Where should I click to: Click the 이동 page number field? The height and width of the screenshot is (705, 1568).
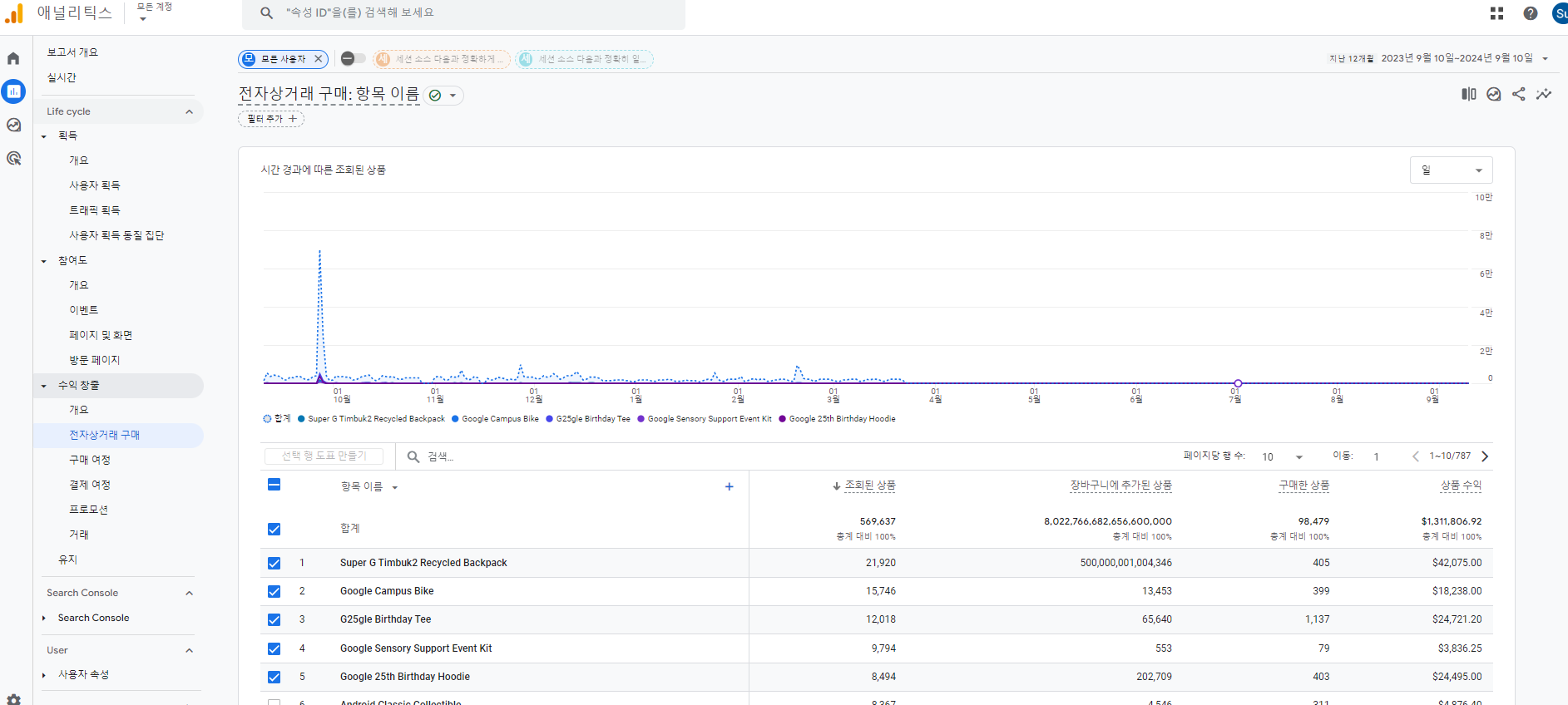1378,456
